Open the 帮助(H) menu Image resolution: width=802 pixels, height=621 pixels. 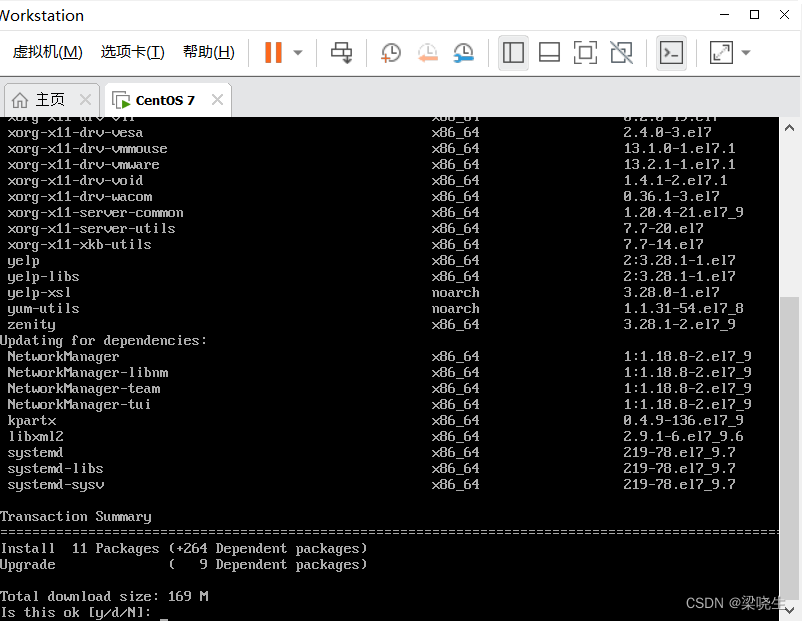coord(209,52)
